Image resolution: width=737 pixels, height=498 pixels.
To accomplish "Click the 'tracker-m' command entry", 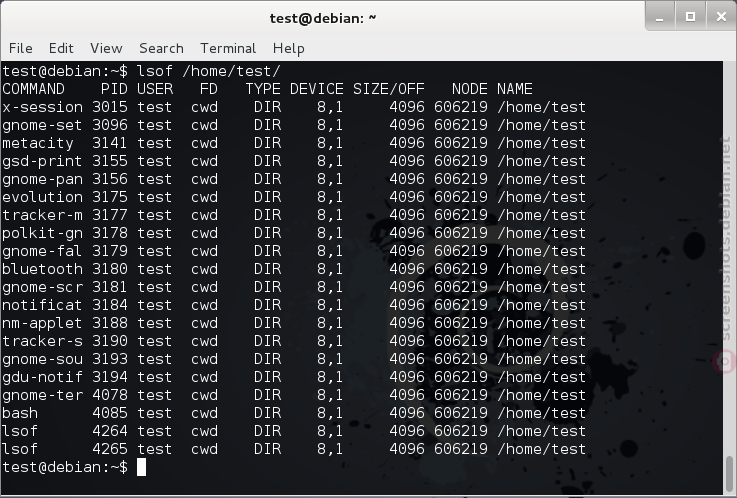I will tap(42, 215).
